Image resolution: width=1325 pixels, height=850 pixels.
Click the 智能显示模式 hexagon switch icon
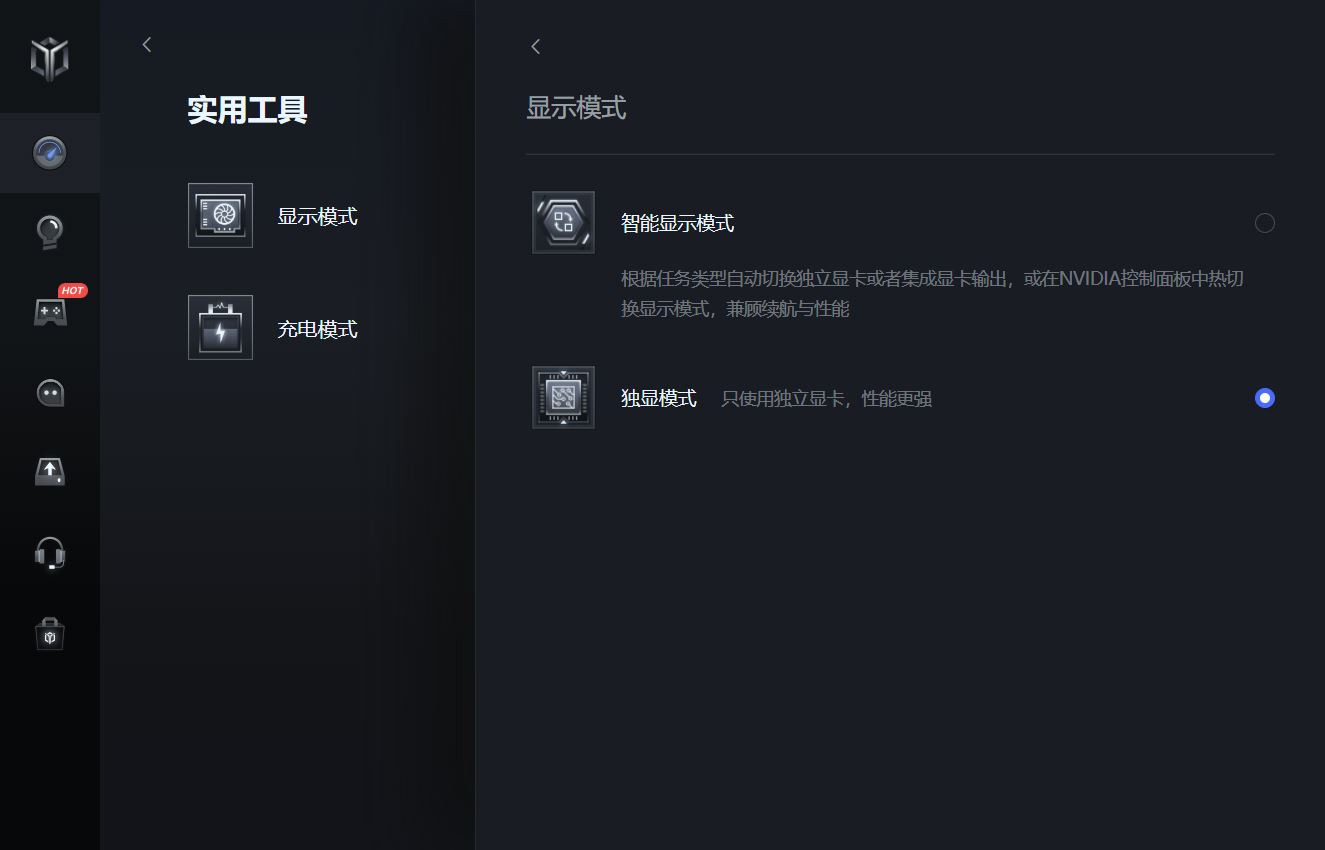(563, 222)
